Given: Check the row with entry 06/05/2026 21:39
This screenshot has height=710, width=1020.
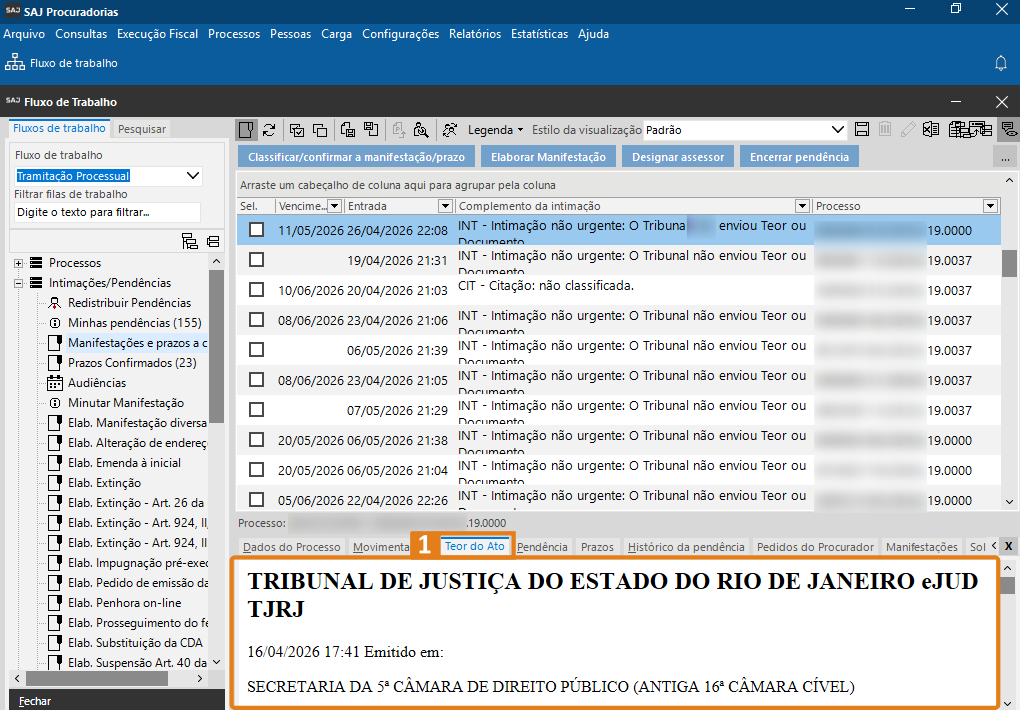Looking at the screenshot, I should coord(257,349).
